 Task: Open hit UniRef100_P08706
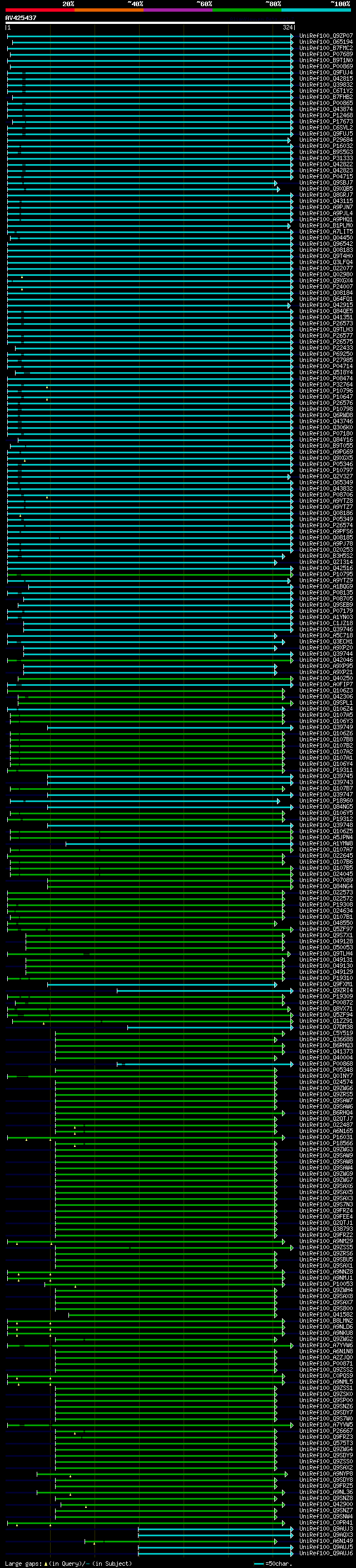(326, 495)
